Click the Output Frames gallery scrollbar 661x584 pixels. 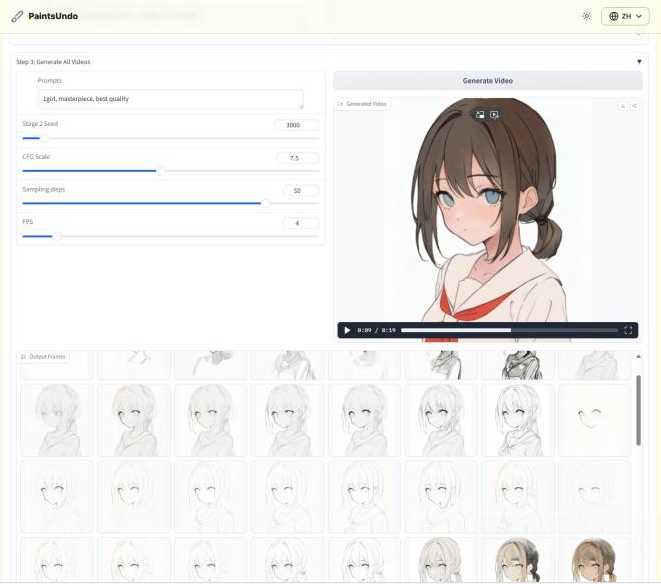click(x=638, y=410)
